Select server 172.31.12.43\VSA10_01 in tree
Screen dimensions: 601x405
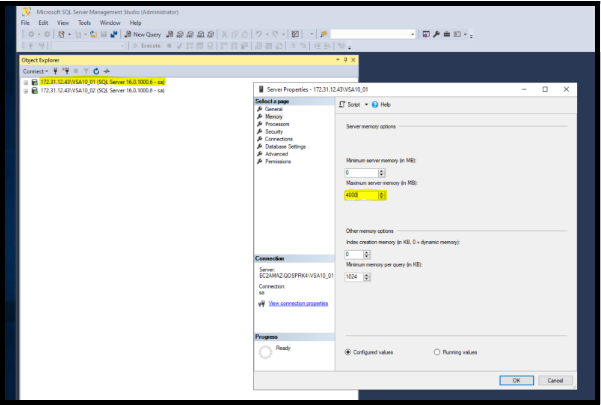click(102, 82)
